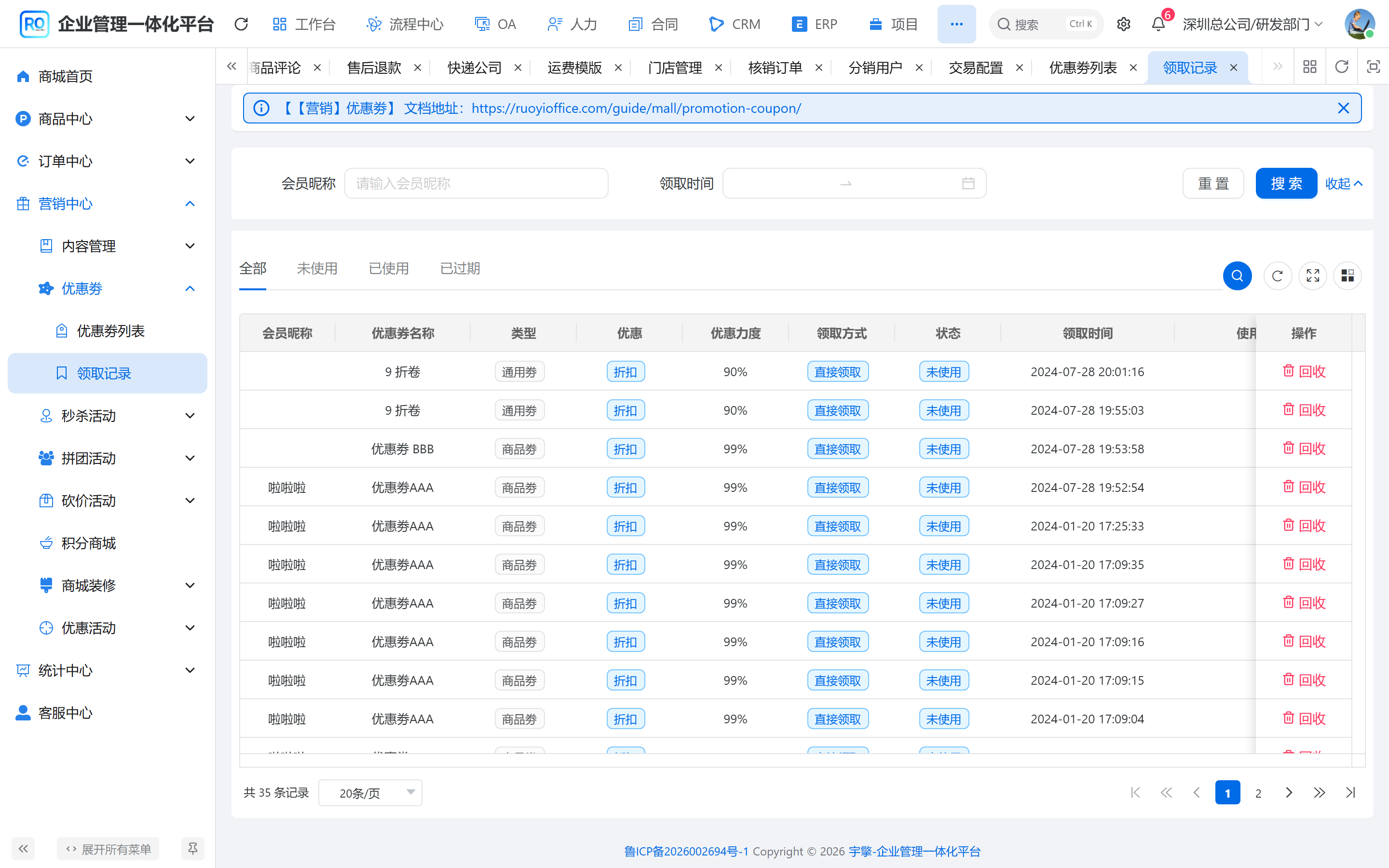Switch to the 未使用 tab
The width and height of the screenshot is (1389, 868).
coord(317,269)
